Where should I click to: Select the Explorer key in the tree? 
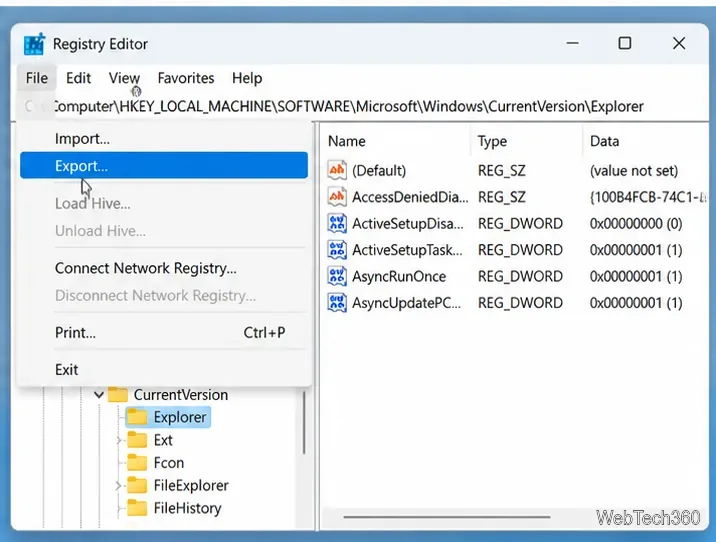click(x=180, y=417)
